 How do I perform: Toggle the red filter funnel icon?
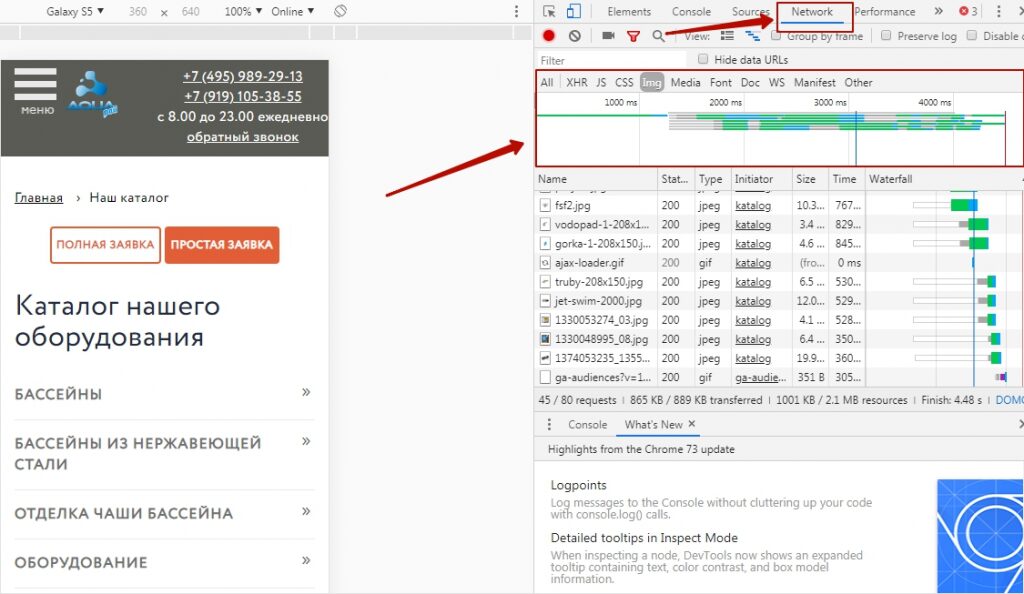(633, 36)
